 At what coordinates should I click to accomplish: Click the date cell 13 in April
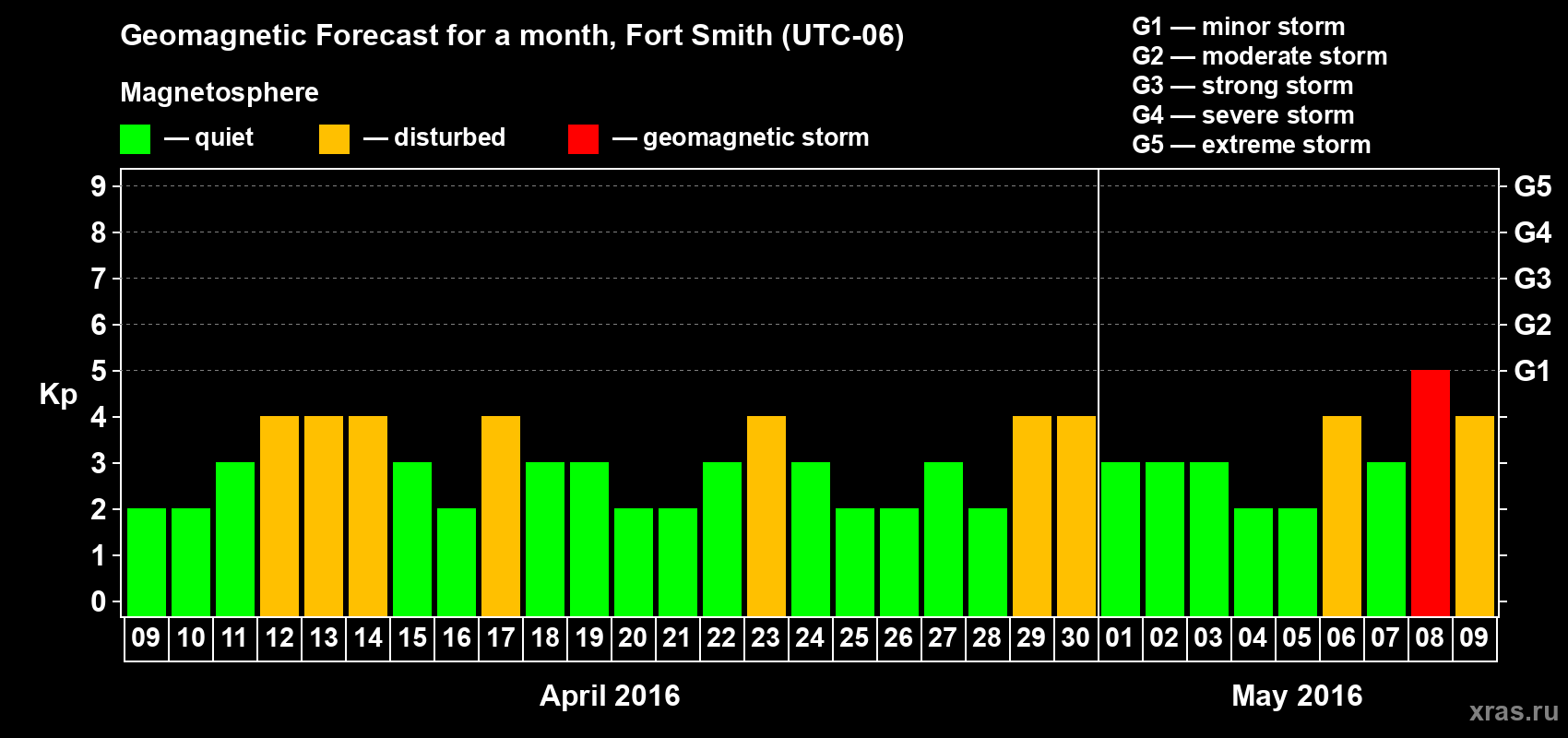(324, 638)
